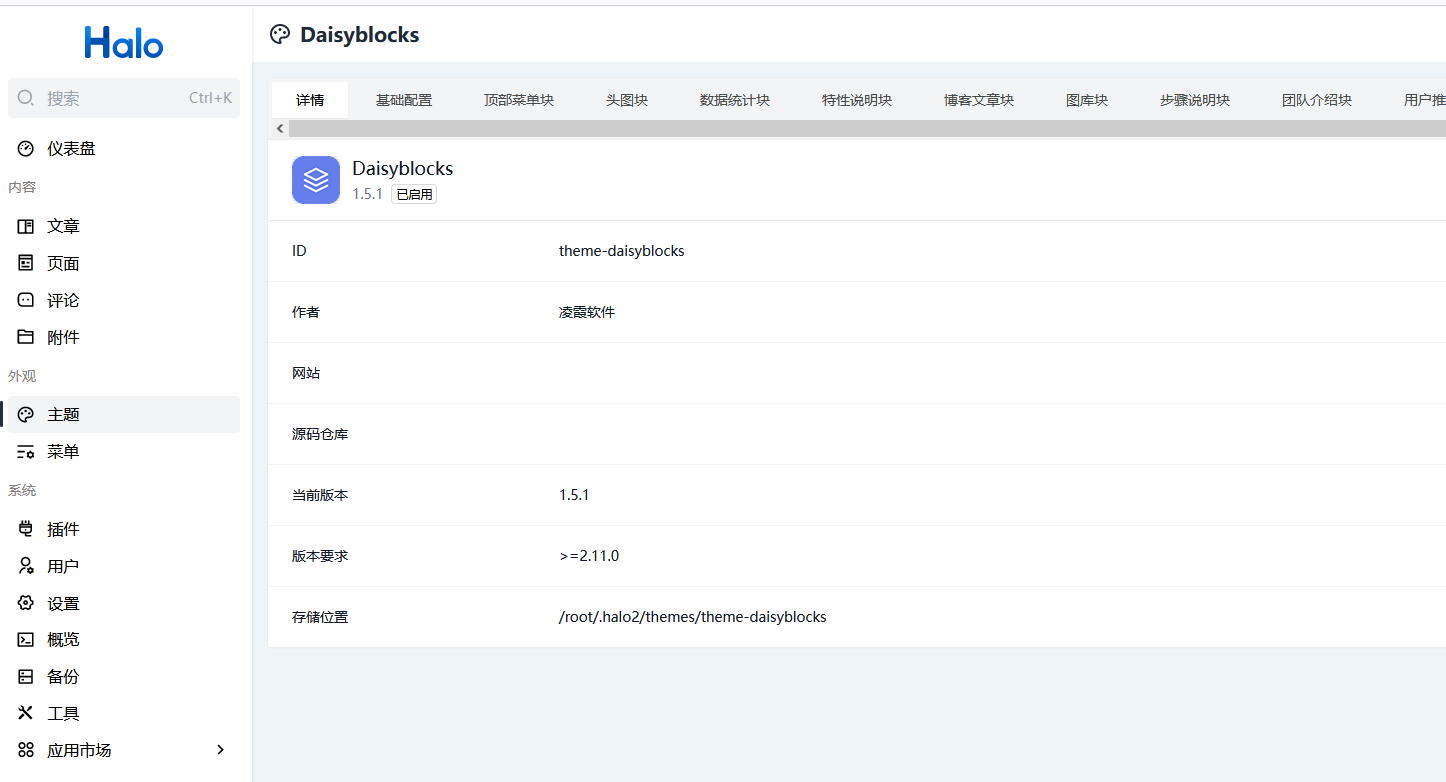Click the 附件 folder icon
The height and width of the screenshot is (782, 1446).
tap(26, 338)
